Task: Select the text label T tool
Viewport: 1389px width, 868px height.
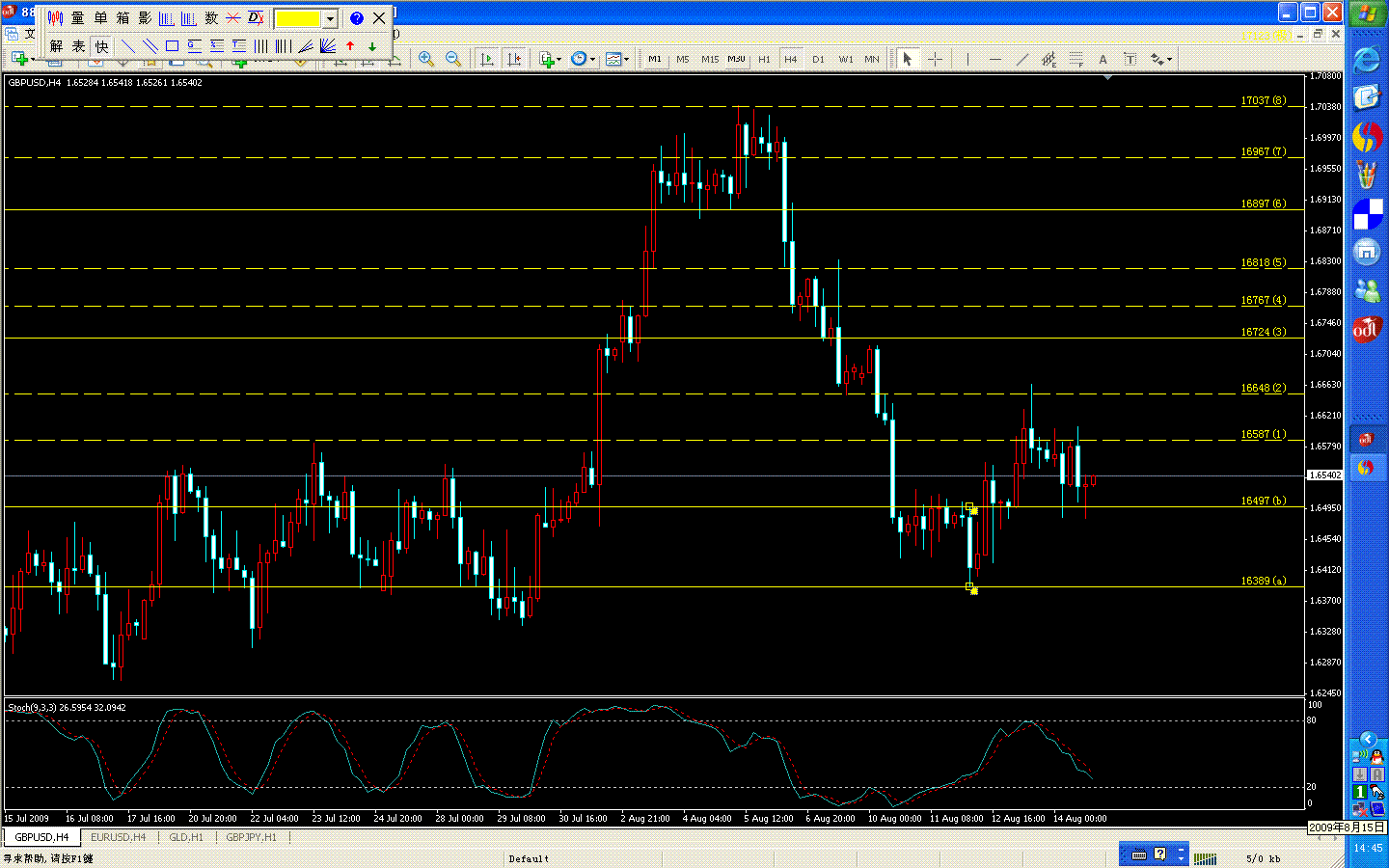Action: (1130, 59)
